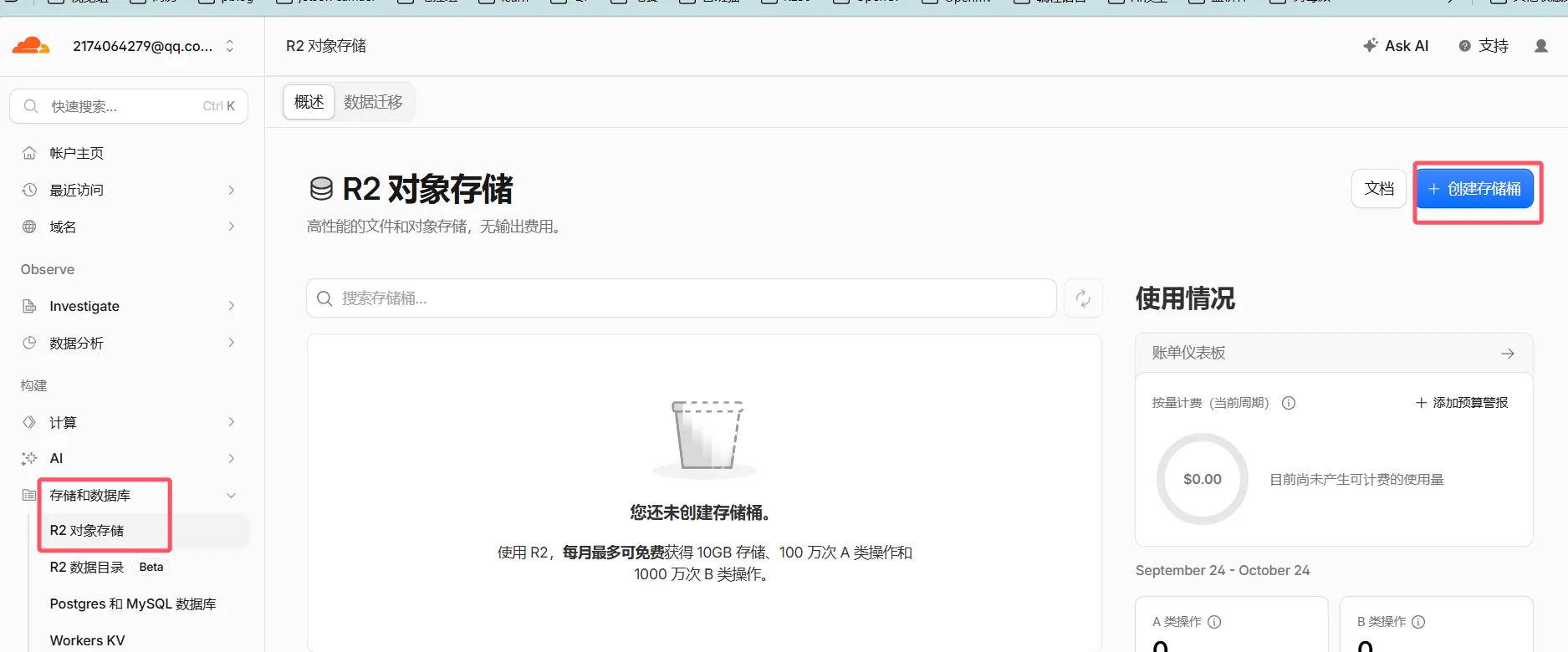Expand the 域名 chevron
The height and width of the screenshot is (652, 1568).
232,227
